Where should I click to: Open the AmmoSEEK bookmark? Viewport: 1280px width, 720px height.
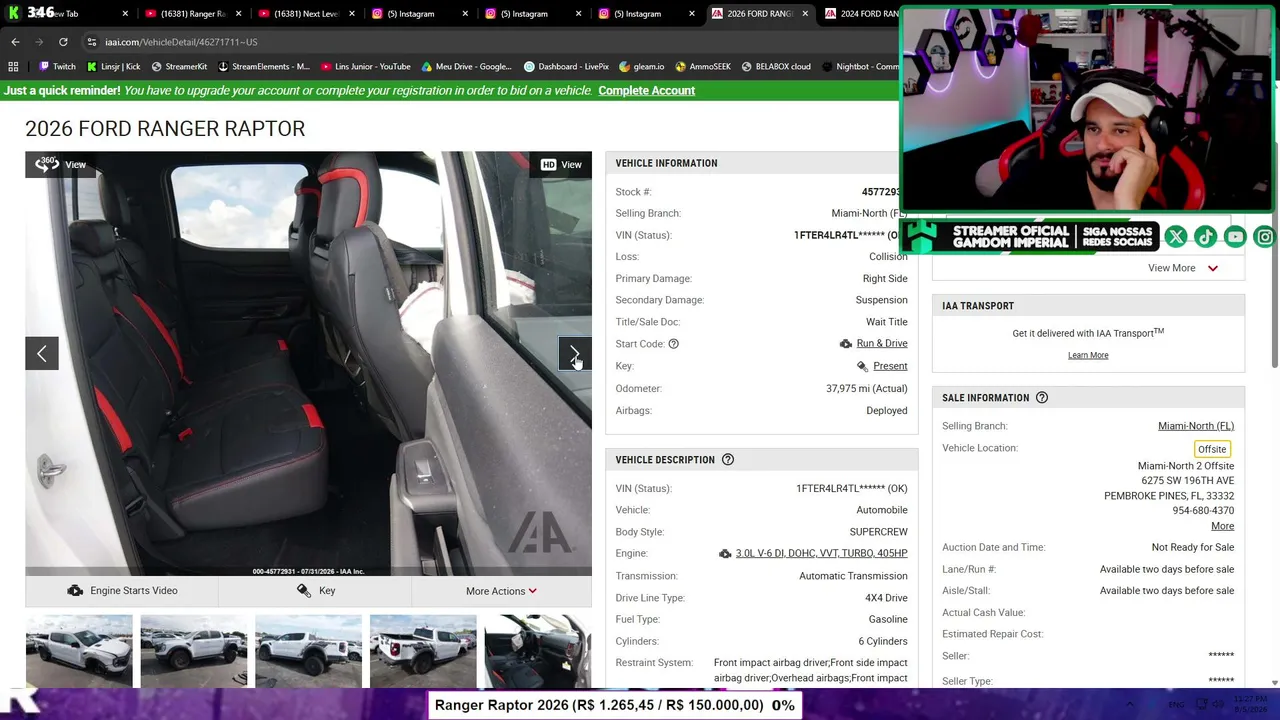pyautogui.click(x=703, y=67)
